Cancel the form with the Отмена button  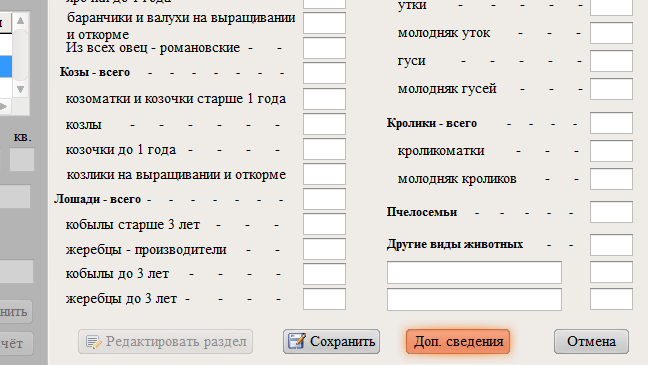click(591, 341)
